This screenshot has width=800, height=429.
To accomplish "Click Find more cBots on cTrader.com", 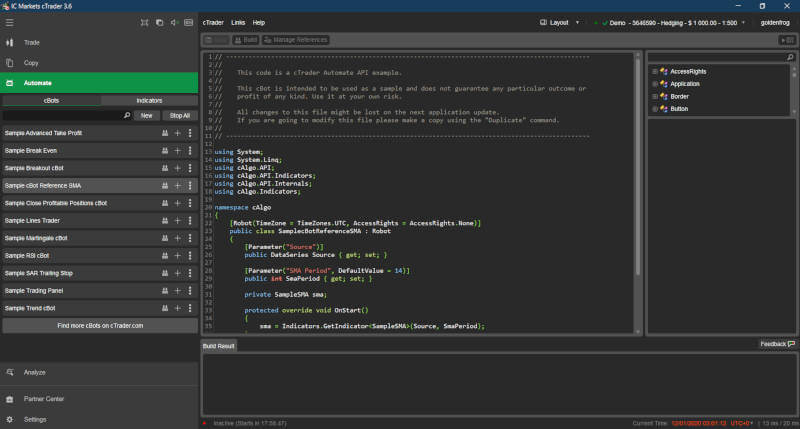I will point(99,326).
